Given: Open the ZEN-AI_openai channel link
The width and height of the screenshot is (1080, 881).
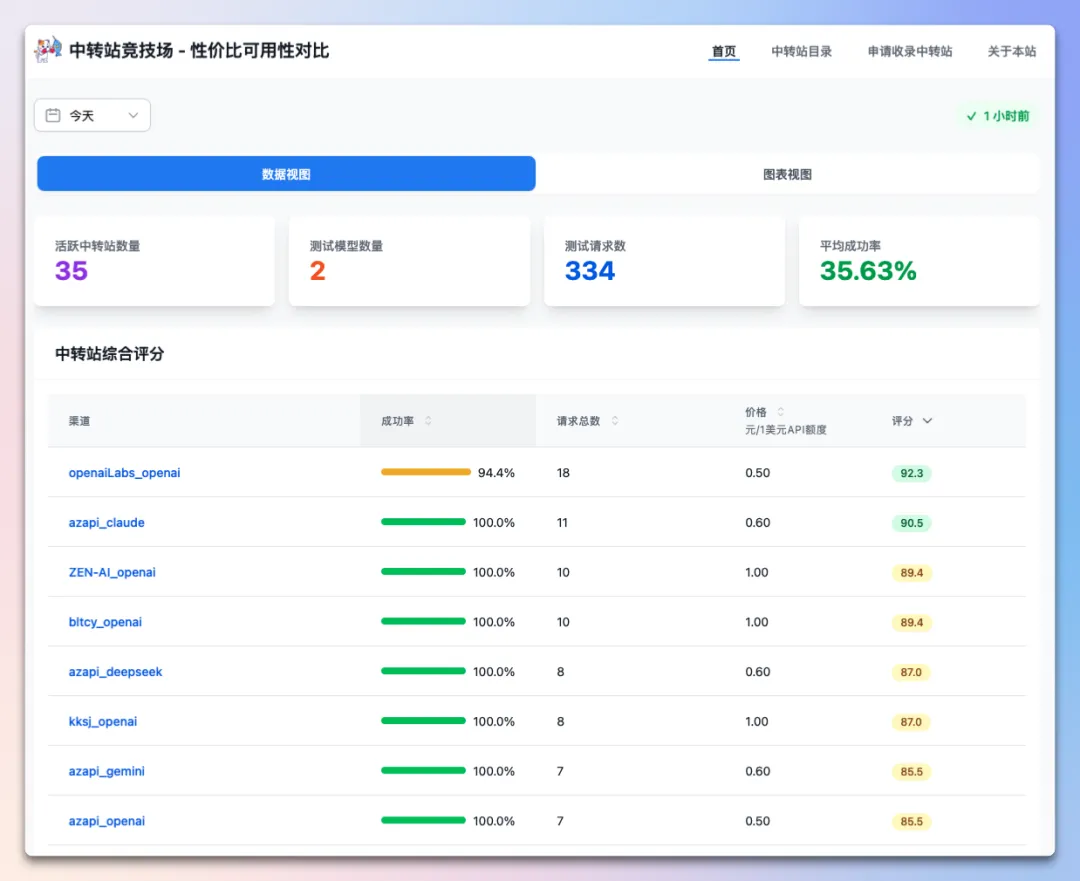Looking at the screenshot, I should 112,572.
